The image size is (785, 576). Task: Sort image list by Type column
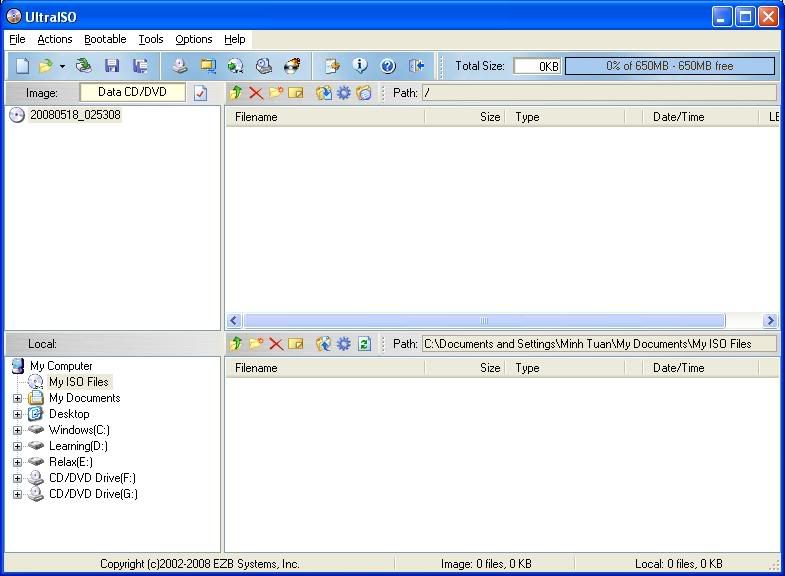(565, 117)
